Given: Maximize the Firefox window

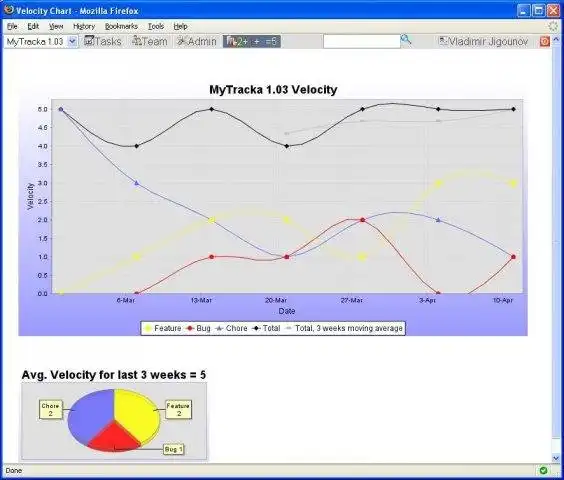Looking at the screenshot, I should coord(538,10).
